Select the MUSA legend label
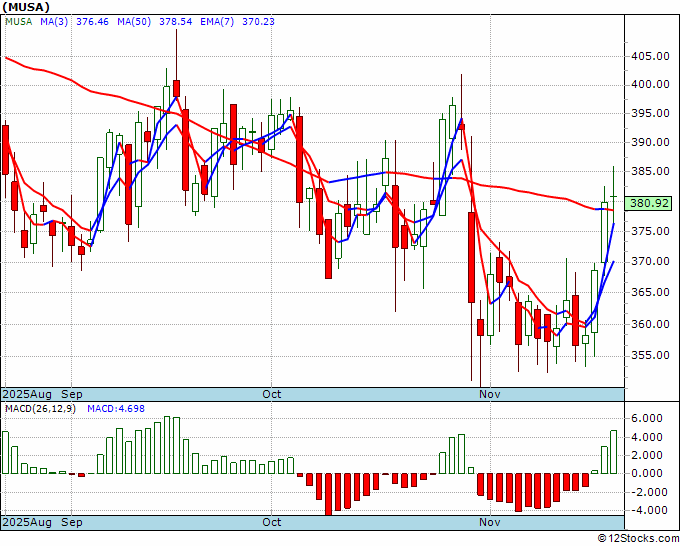This screenshot has height=546, width=680. coord(19,21)
